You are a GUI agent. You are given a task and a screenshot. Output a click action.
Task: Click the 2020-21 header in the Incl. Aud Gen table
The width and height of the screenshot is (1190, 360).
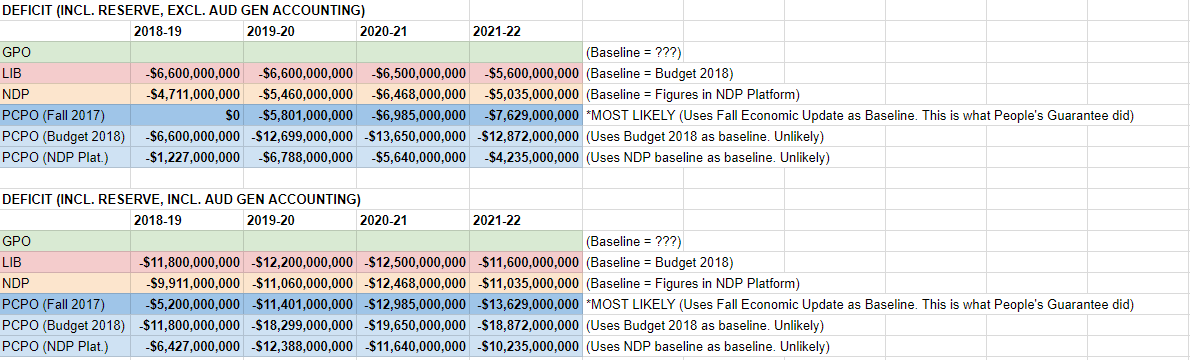click(x=413, y=221)
